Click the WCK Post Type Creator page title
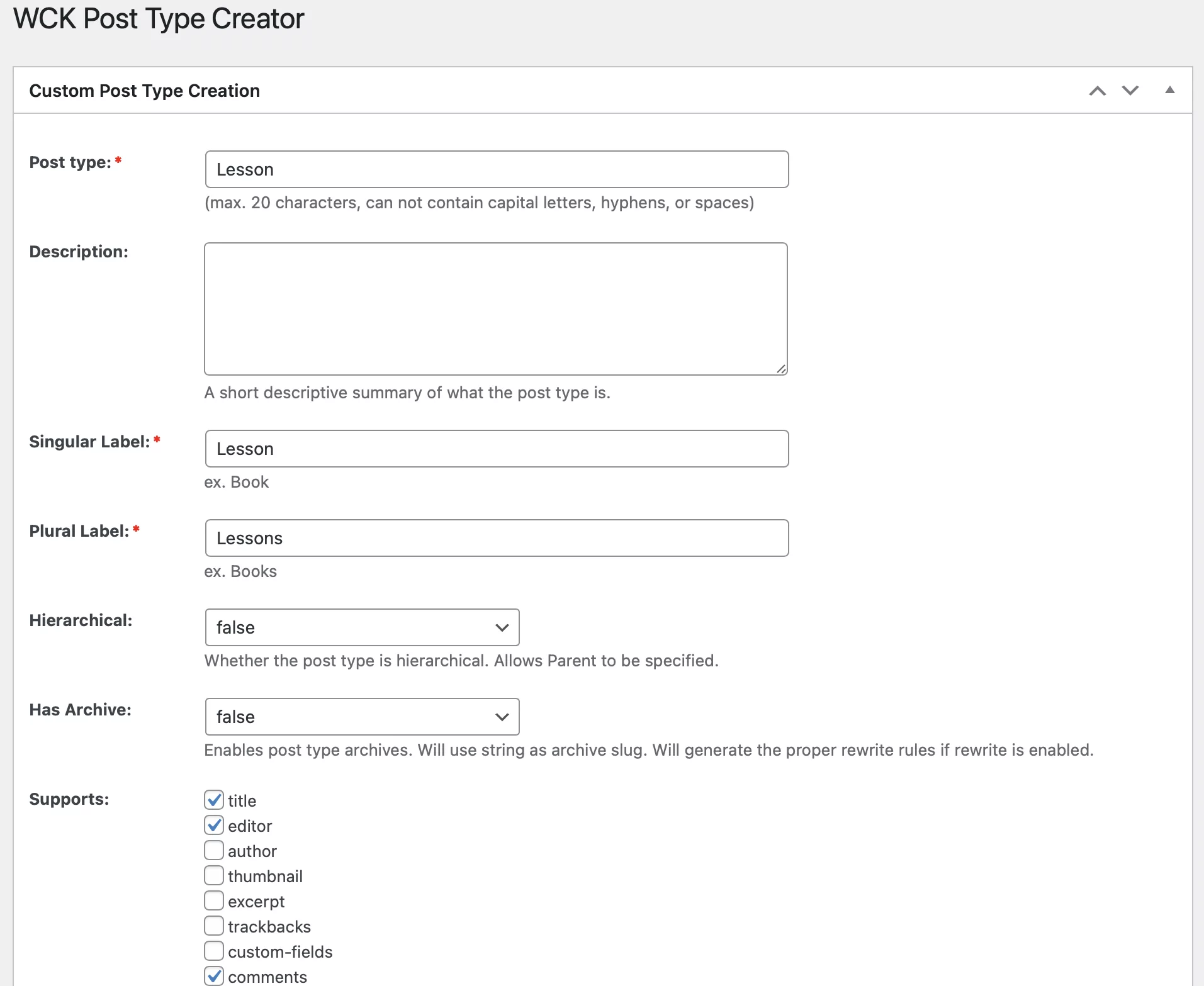 point(159,19)
